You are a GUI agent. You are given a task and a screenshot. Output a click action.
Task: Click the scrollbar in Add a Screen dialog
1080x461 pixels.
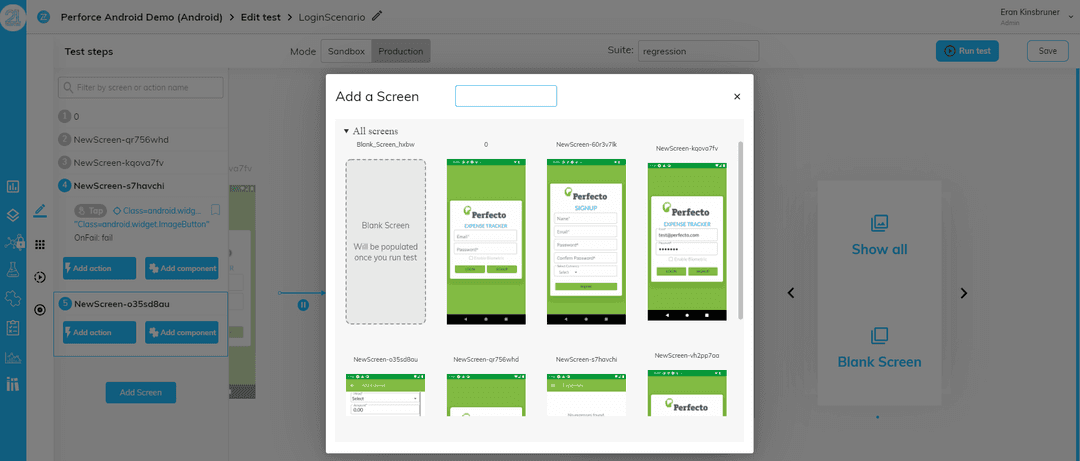point(740,231)
